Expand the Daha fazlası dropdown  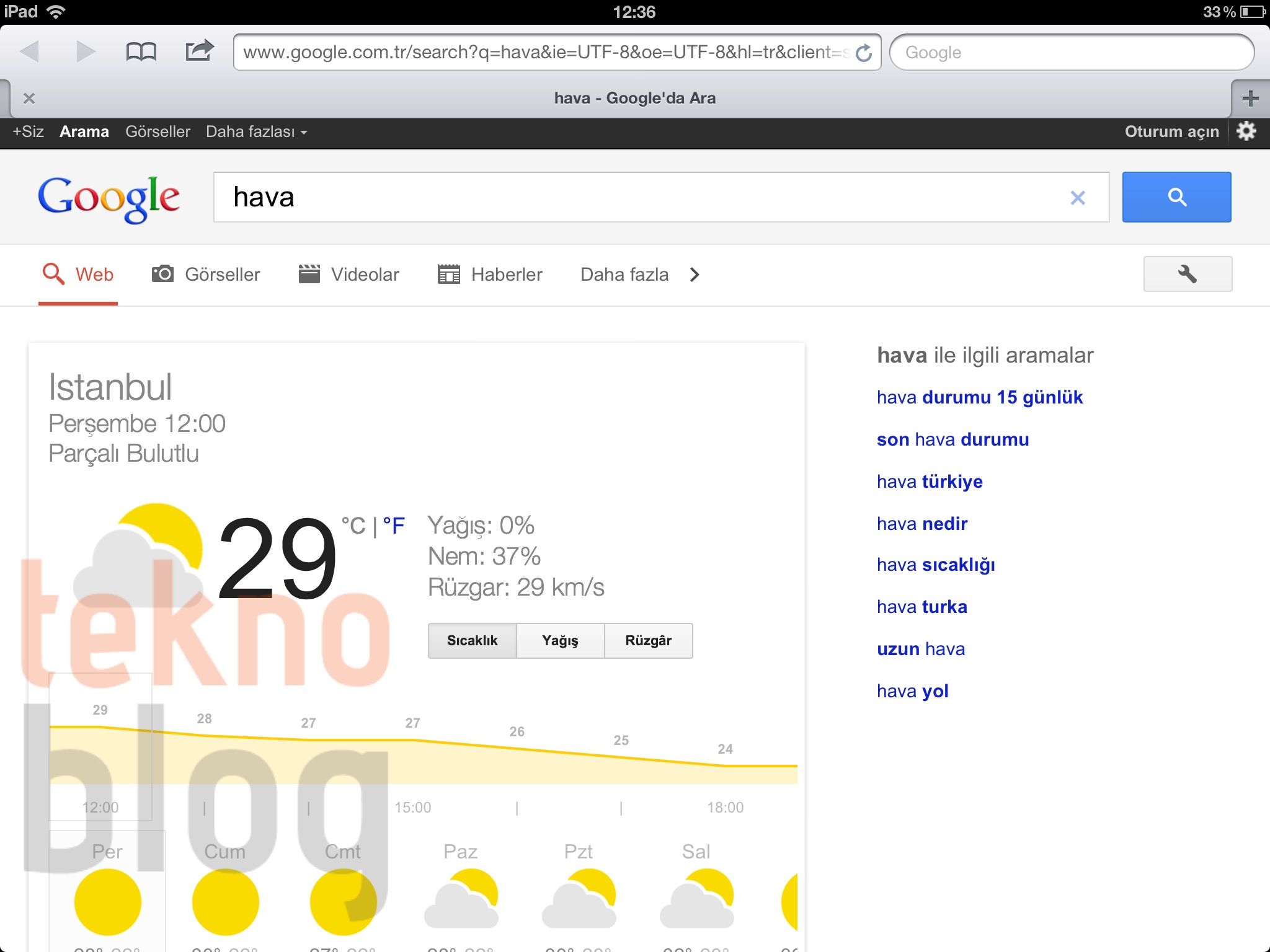256,132
